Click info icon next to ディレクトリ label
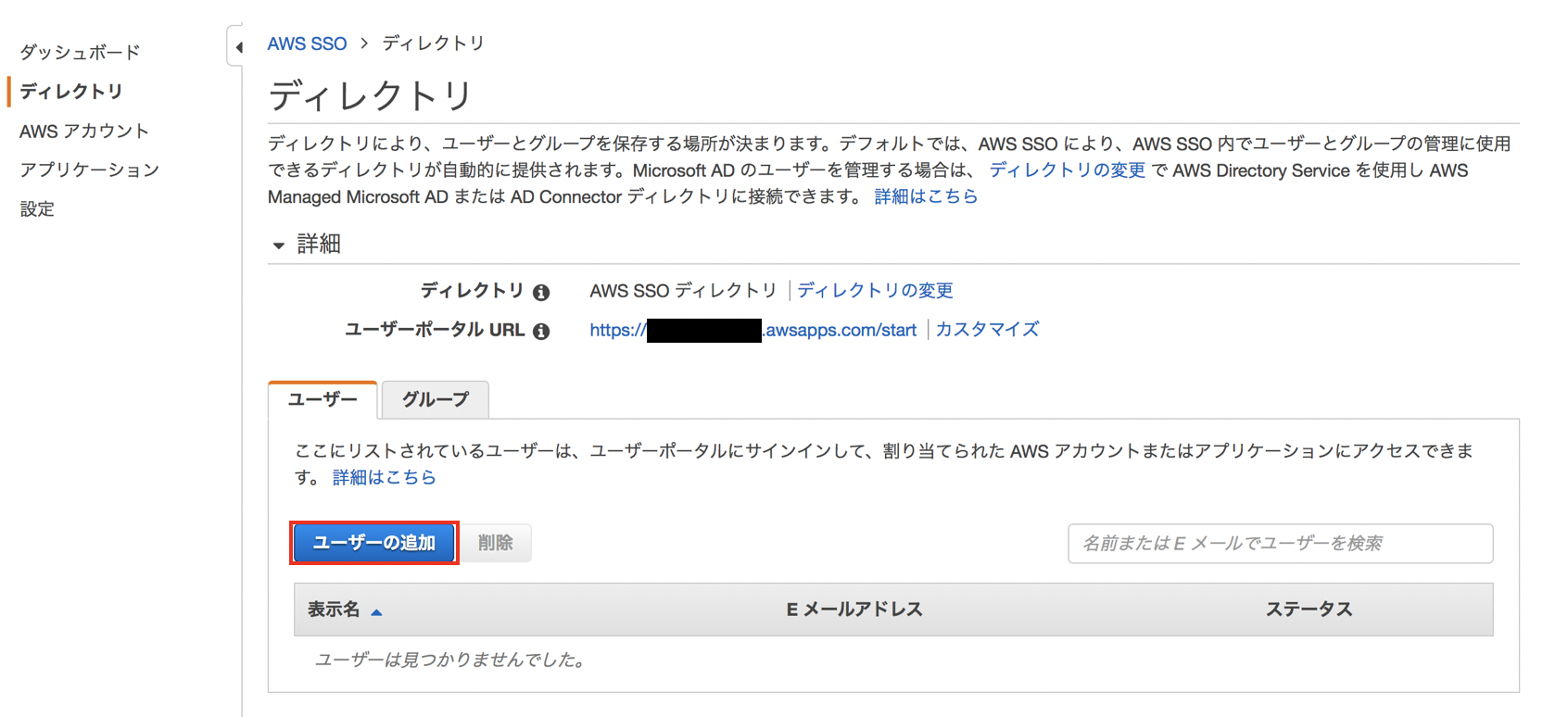The width and height of the screenshot is (1568, 717). click(541, 293)
